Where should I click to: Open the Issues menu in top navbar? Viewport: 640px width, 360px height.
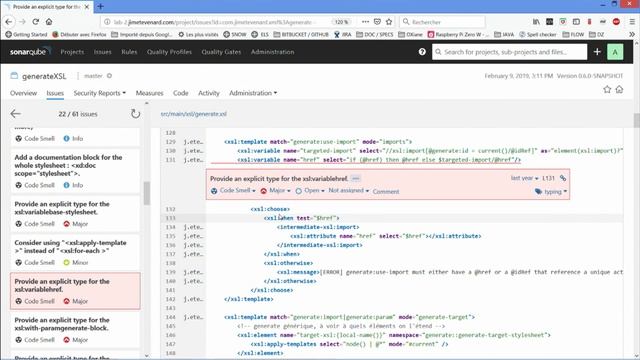102,52
